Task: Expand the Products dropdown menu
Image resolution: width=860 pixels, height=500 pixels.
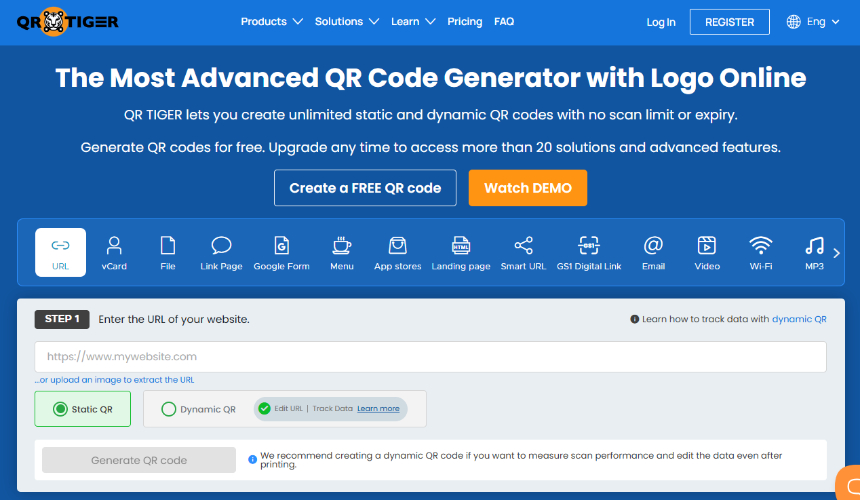Action: click(271, 21)
